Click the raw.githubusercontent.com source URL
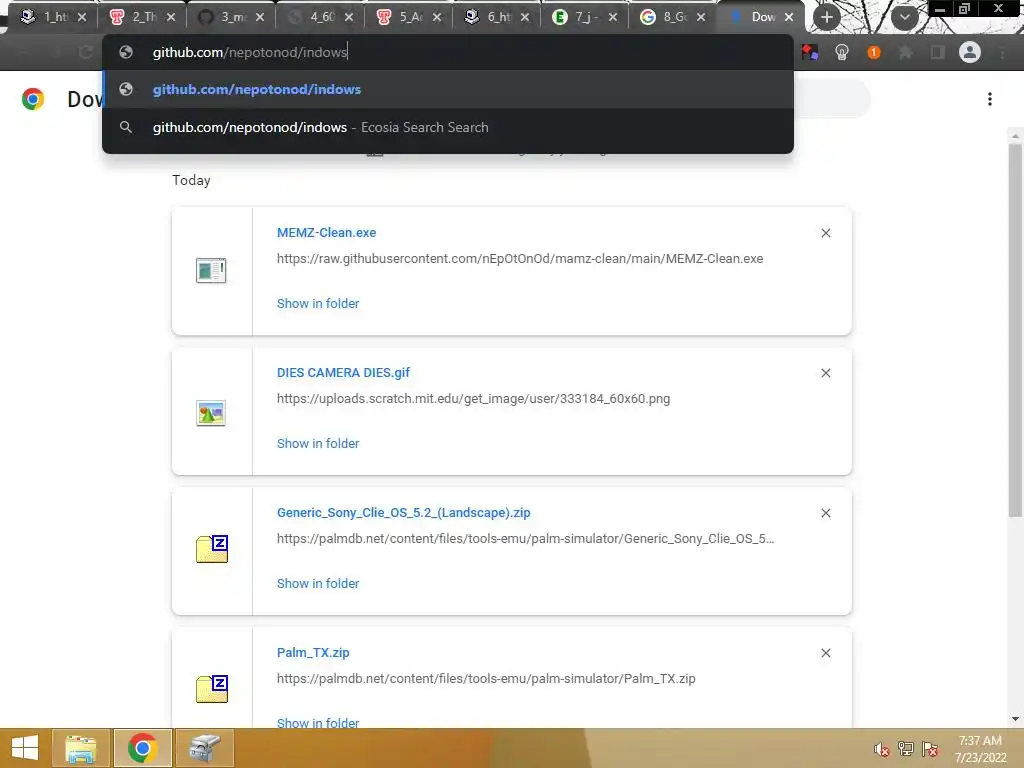 point(520,259)
